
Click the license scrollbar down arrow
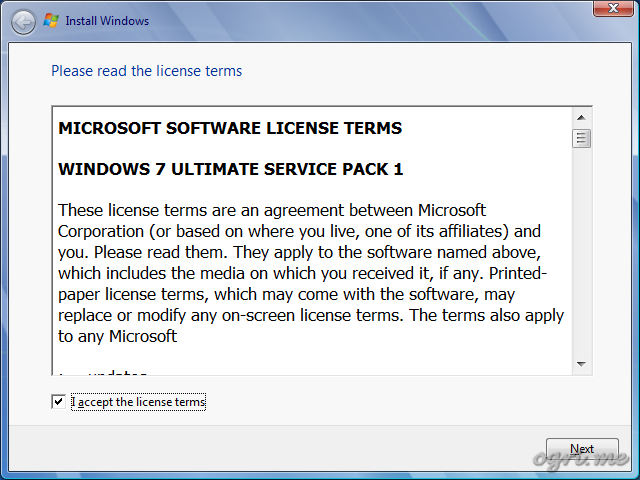pos(581,364)
